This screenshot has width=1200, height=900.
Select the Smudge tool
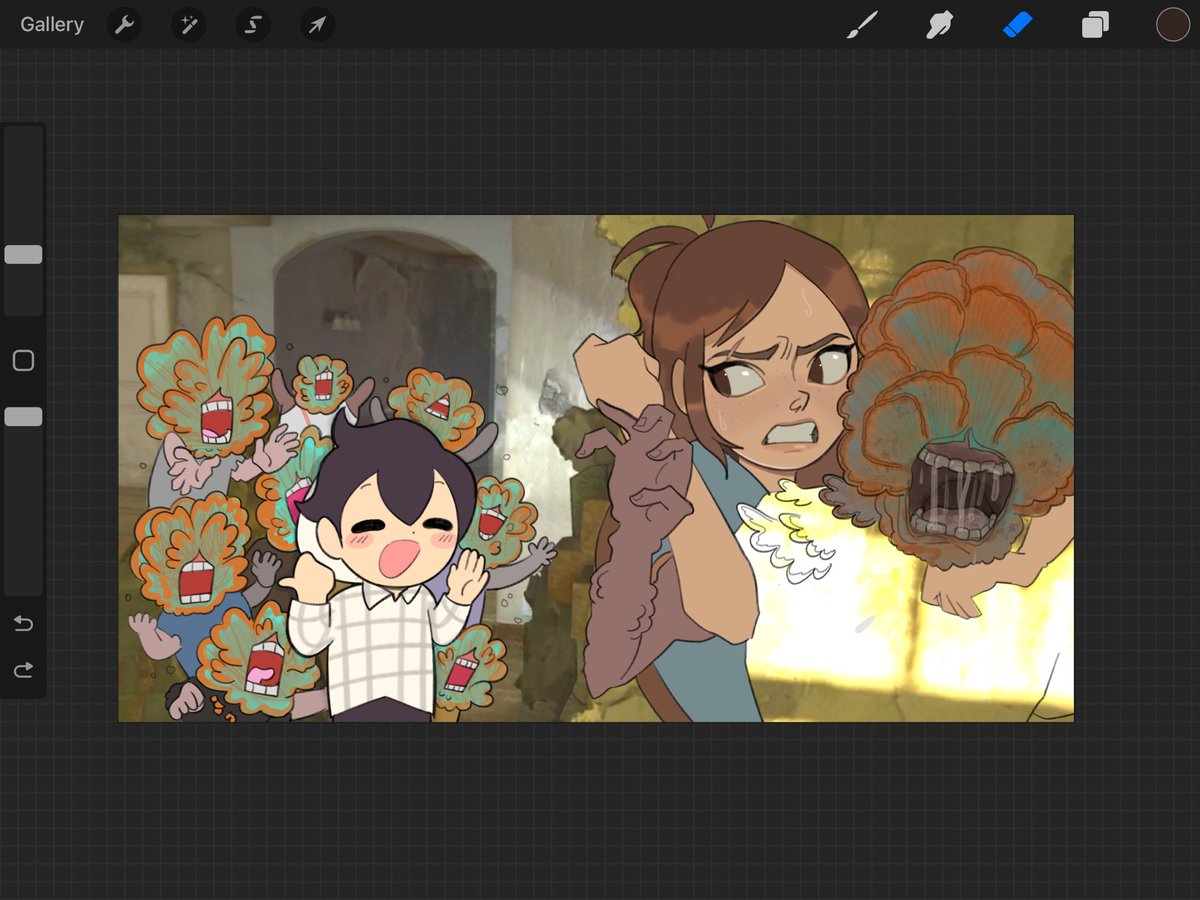(939, 25)
